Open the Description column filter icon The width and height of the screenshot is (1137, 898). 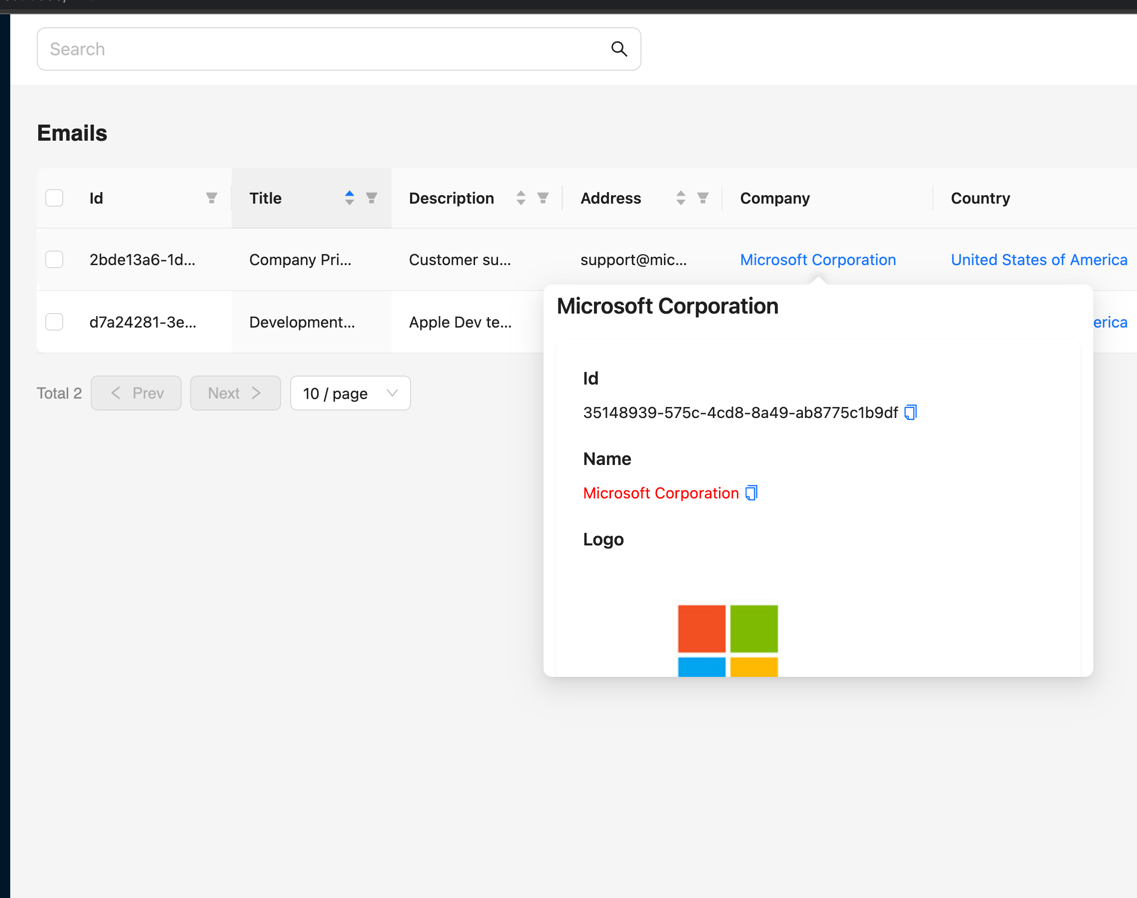pos(542,198)
